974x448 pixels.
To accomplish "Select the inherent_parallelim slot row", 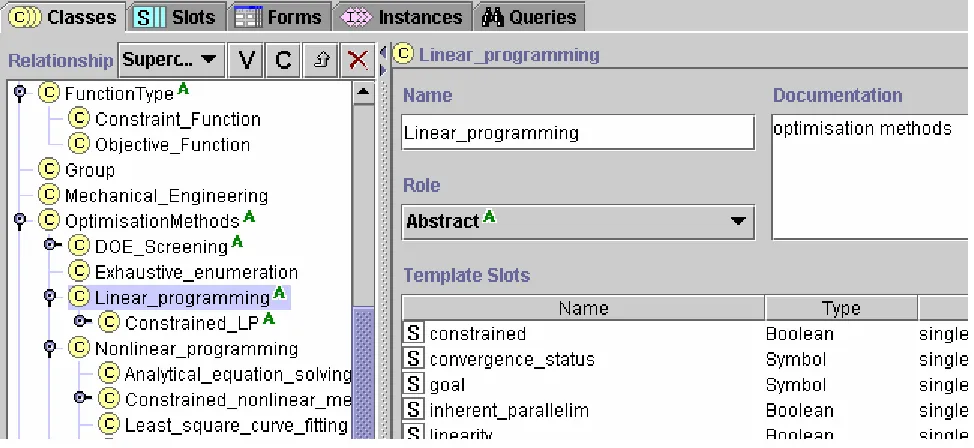I will tap(686, 411).
